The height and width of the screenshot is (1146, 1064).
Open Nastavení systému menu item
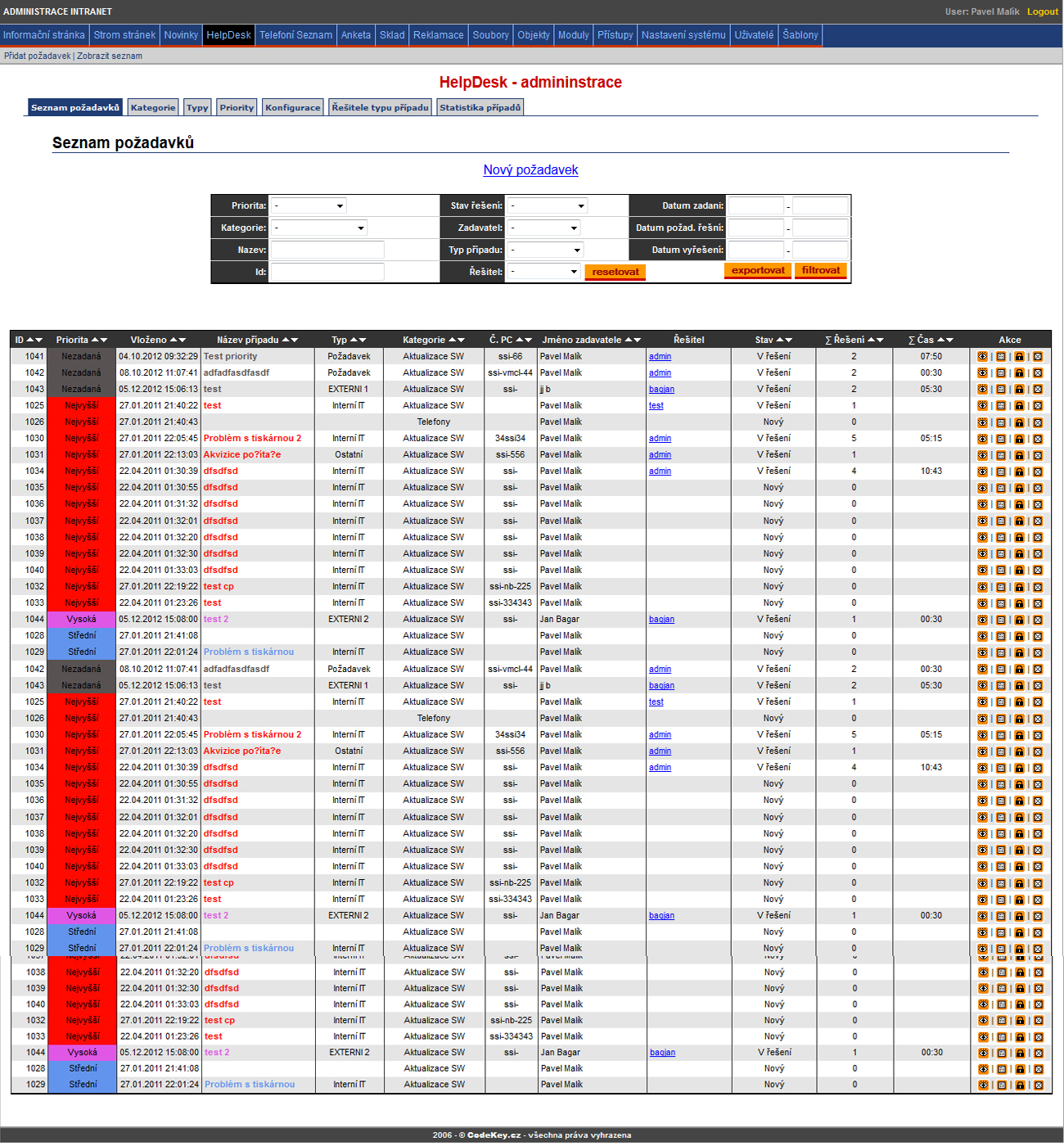pyautogui.click(x=683, y=35)
